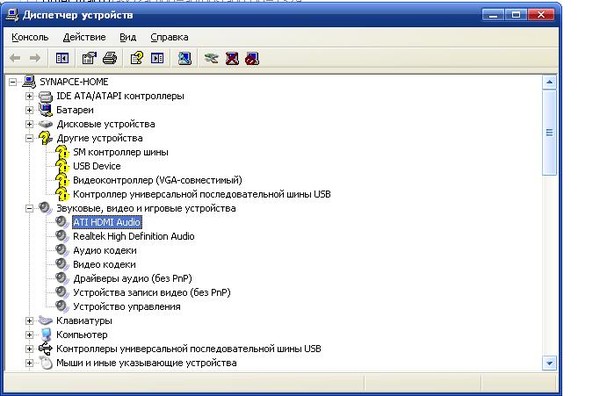Click the toolbar icon with red X
This screenshot has height=396, width=600.
click(x=232, y=58)
